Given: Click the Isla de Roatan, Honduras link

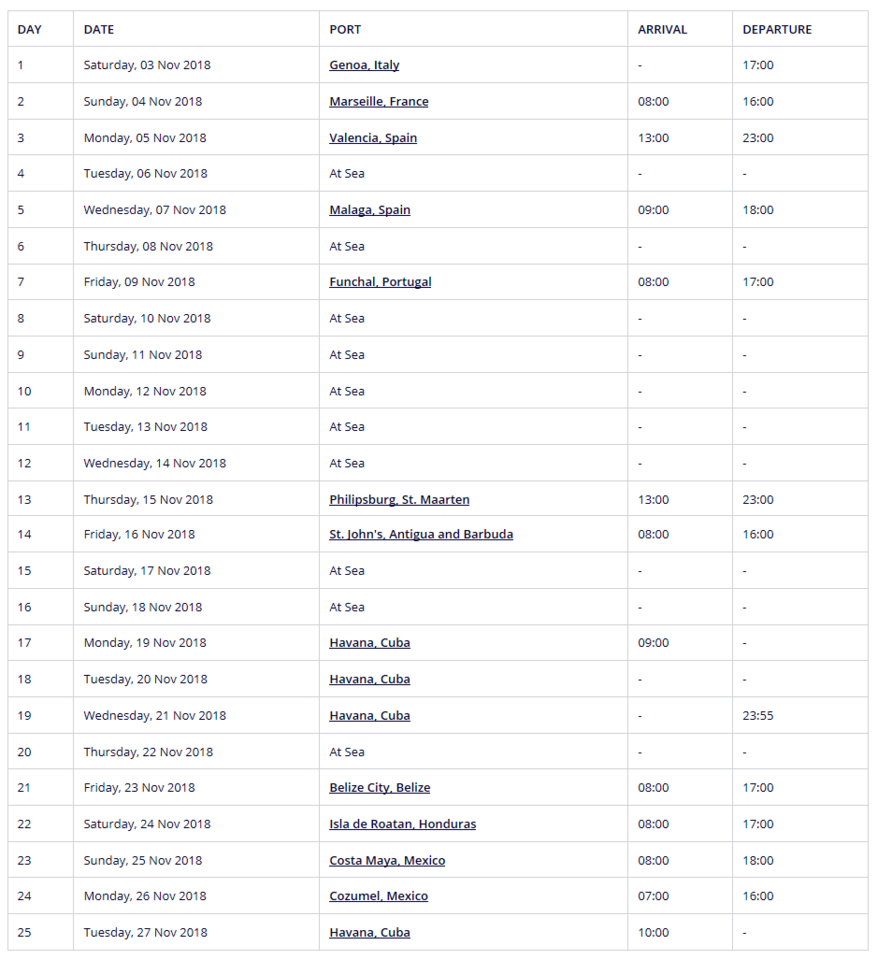Looking at the screenshot, I should point(402,824).
